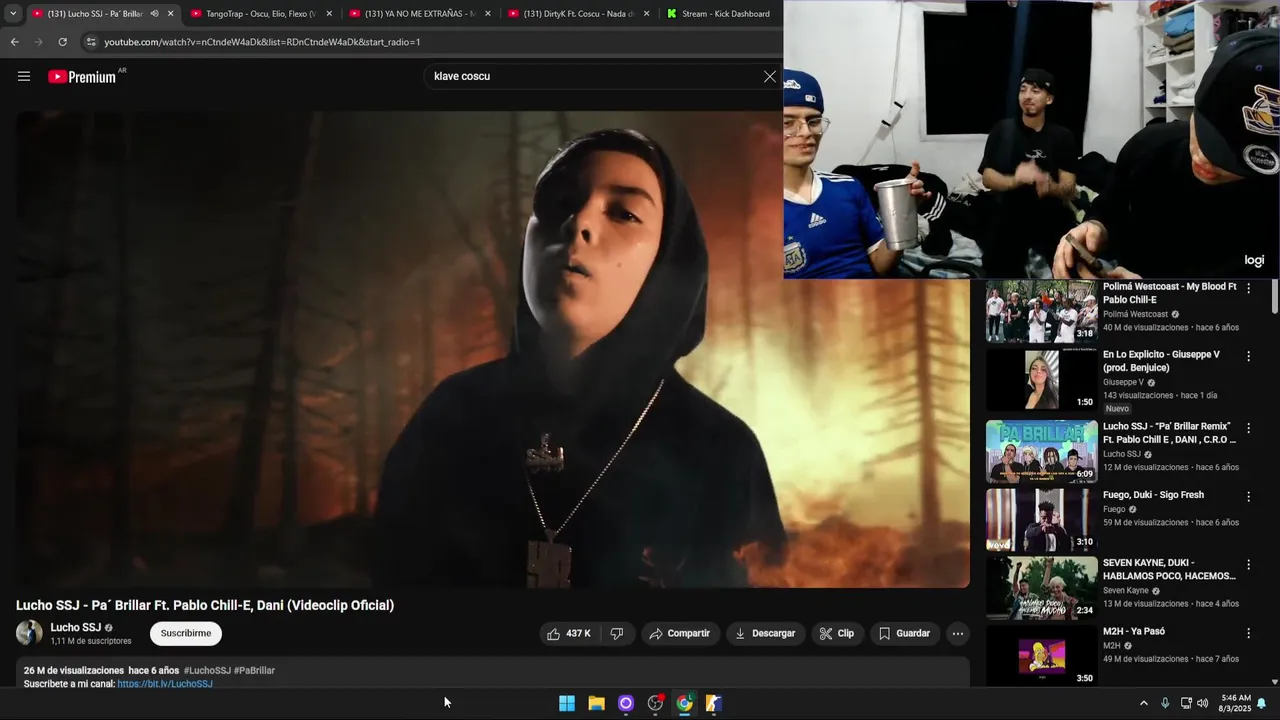Switch to the TangoTrap - Oscu, Elio, Flexo tab
Image resolution: width=1280 pixels, height=720 pixels.
[260, 14]
